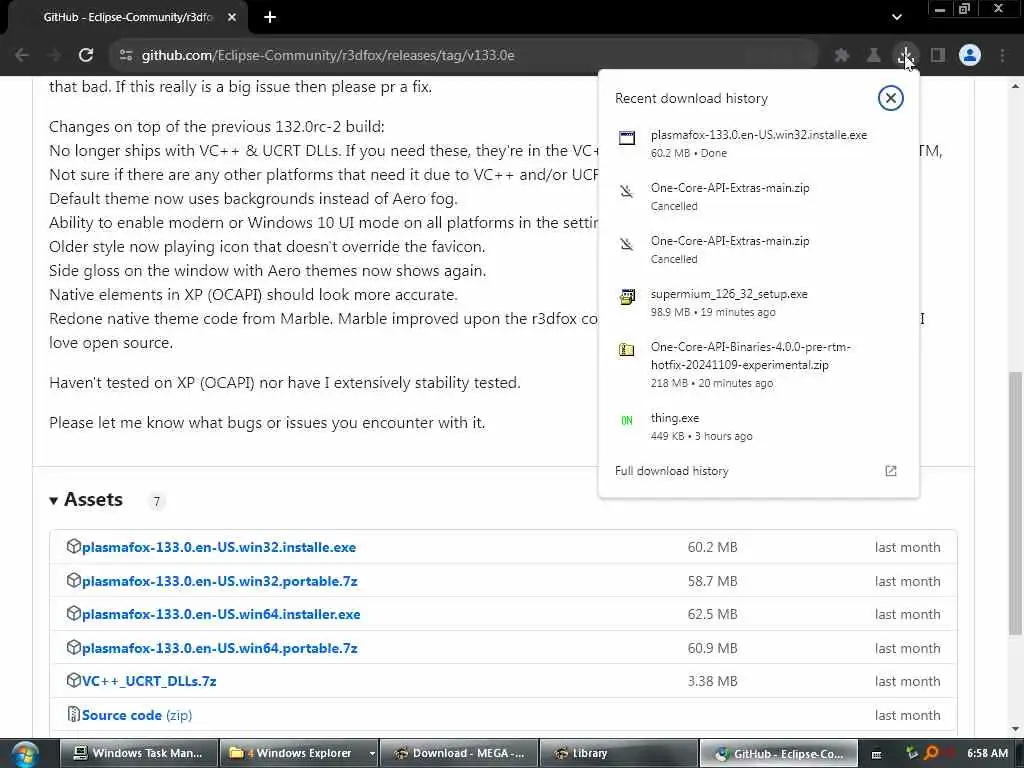
Task: Go back to previous page
Action: 22,55
